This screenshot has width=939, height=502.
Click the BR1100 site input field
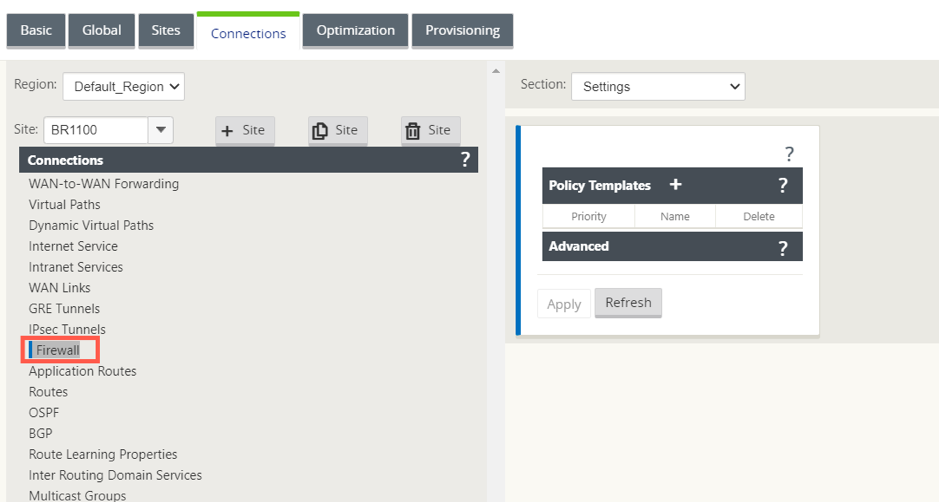click(x=96, y=130)
